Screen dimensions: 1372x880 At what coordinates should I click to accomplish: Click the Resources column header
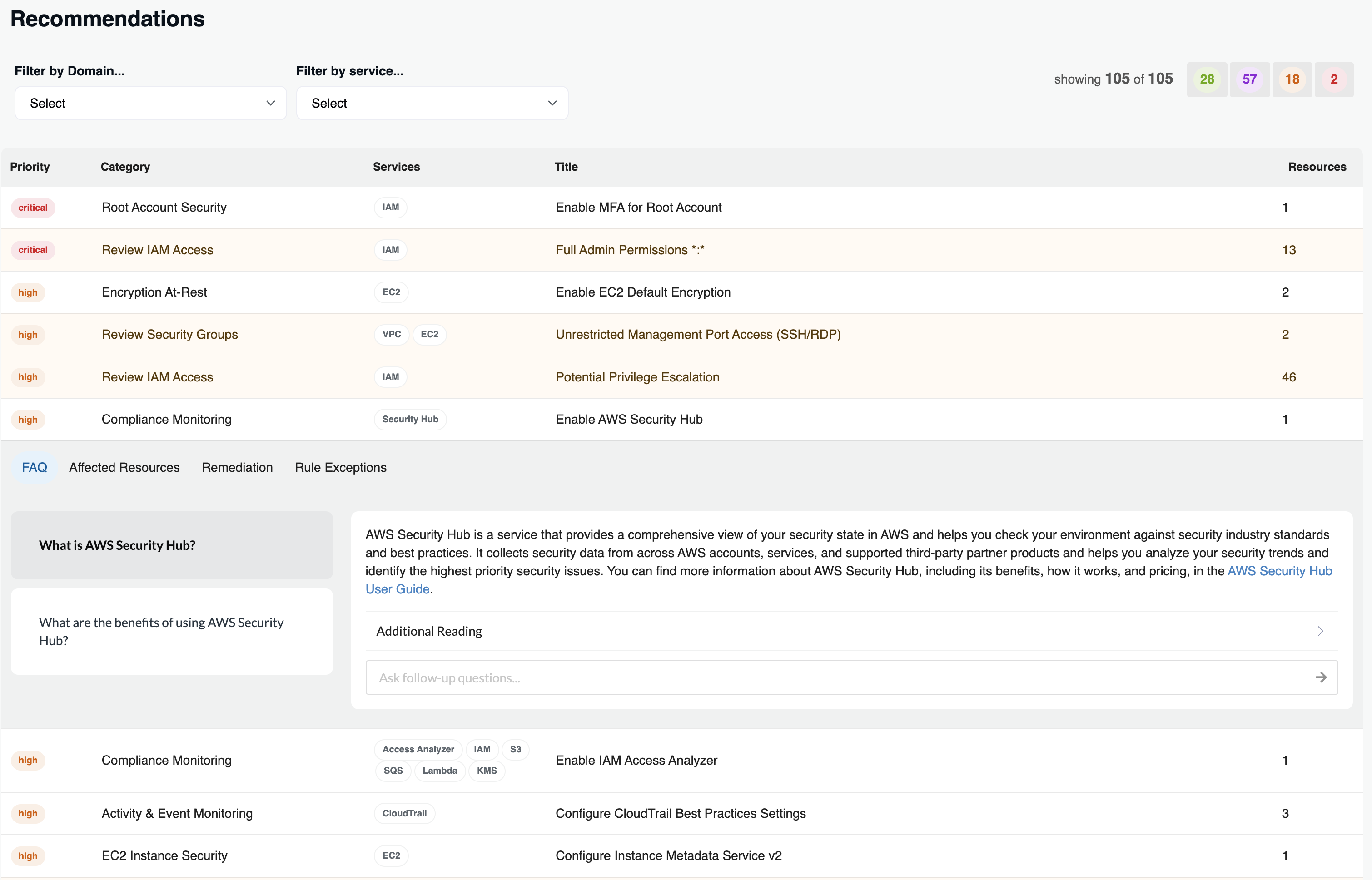[1317, 167]
